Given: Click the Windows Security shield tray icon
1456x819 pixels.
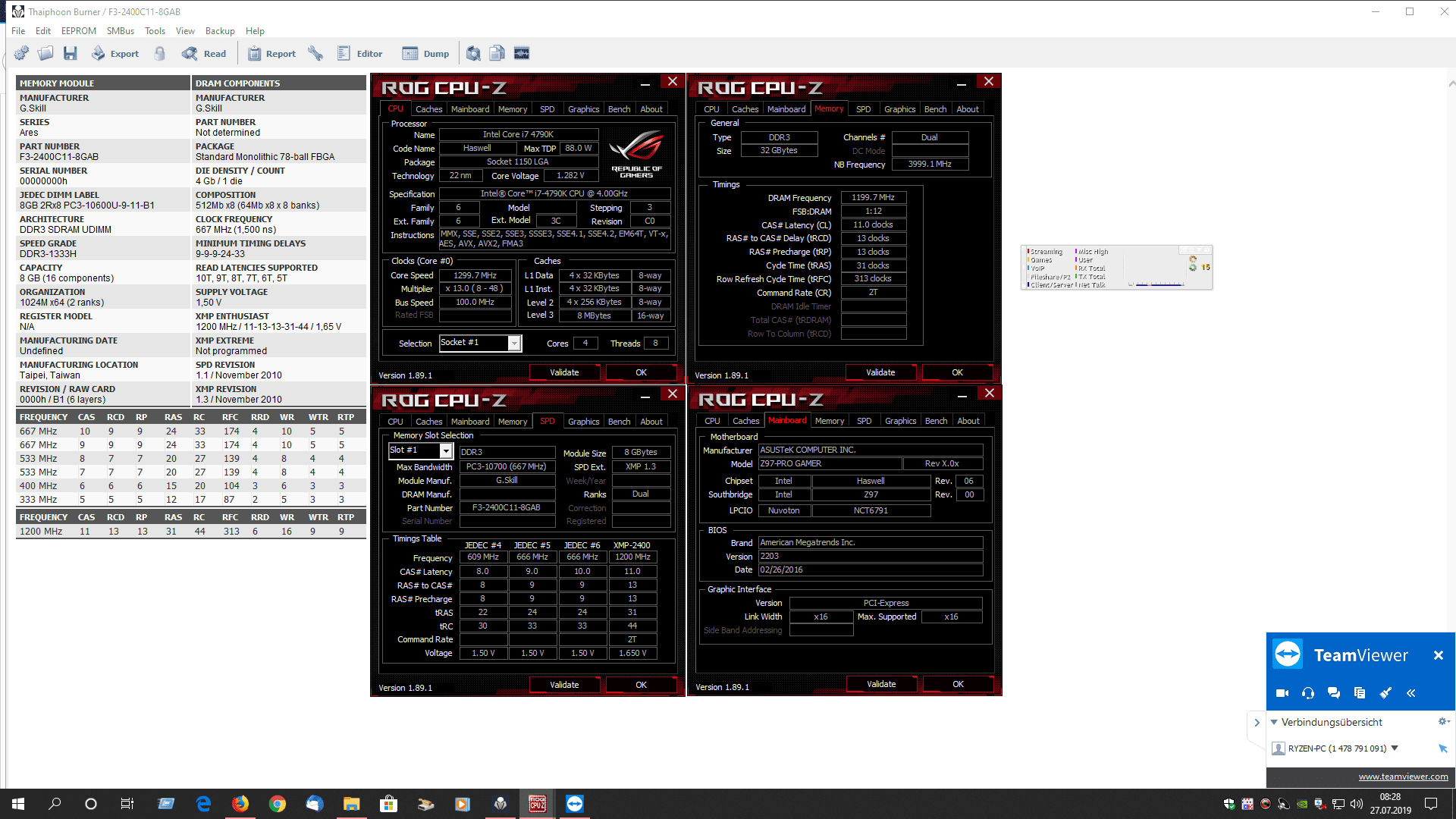Looking at the screenshot, I should (x=1228, y=804).
